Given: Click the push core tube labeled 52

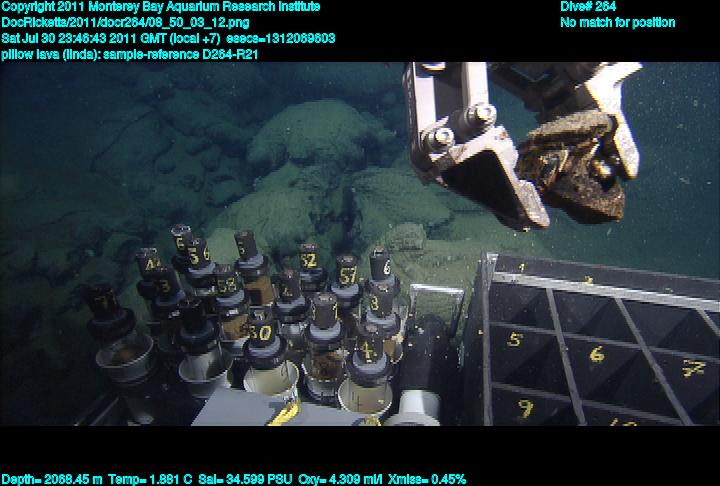Looking at the screenshot, I should pos(309,264).
